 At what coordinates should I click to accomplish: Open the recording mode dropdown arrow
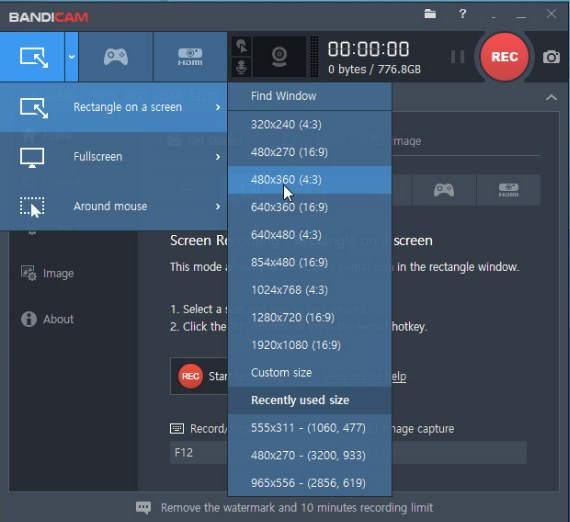(x=72, y=57)
